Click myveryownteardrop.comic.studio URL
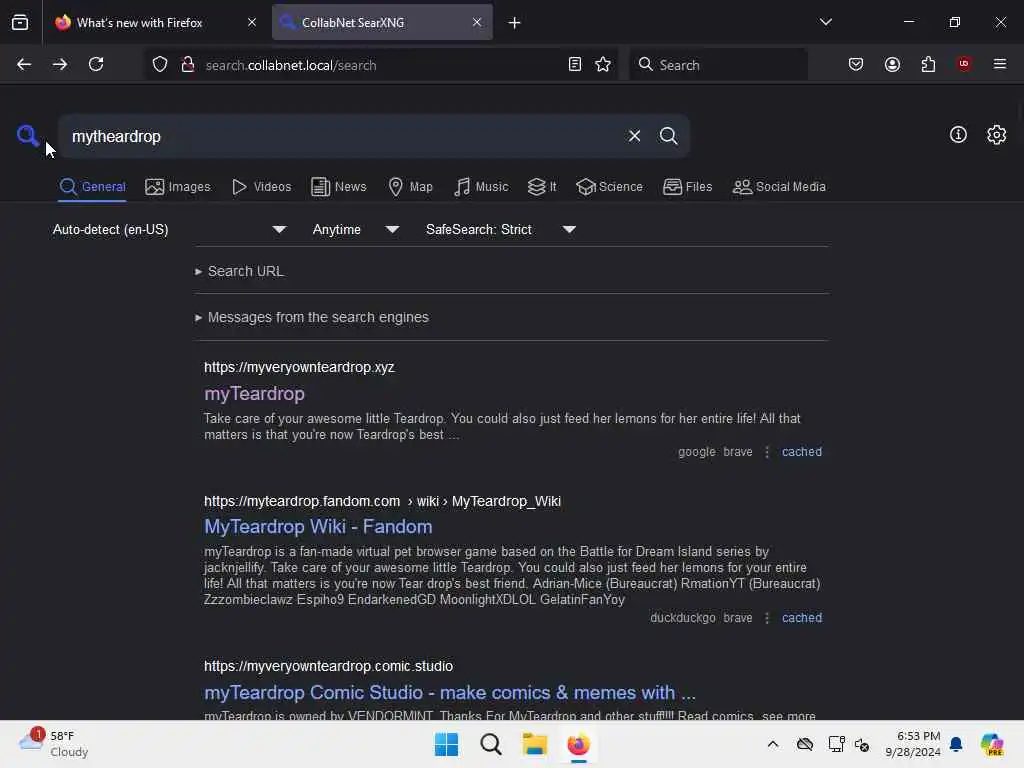This screenshot has width=1024, height=768. click(x=328, y=666)
